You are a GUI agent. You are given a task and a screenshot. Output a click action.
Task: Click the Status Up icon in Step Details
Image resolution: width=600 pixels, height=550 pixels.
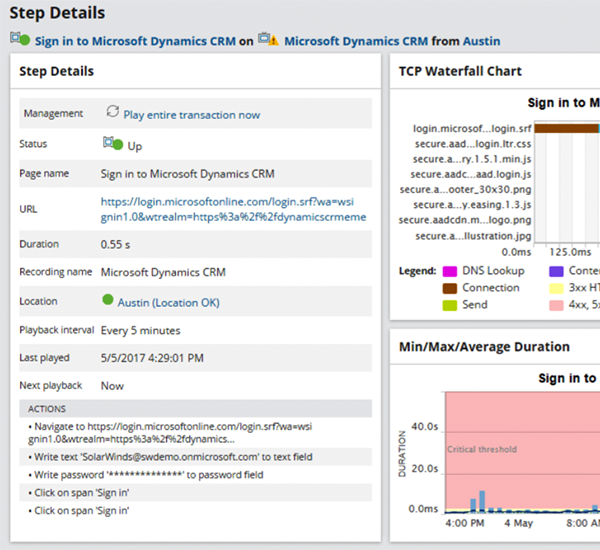113,144
